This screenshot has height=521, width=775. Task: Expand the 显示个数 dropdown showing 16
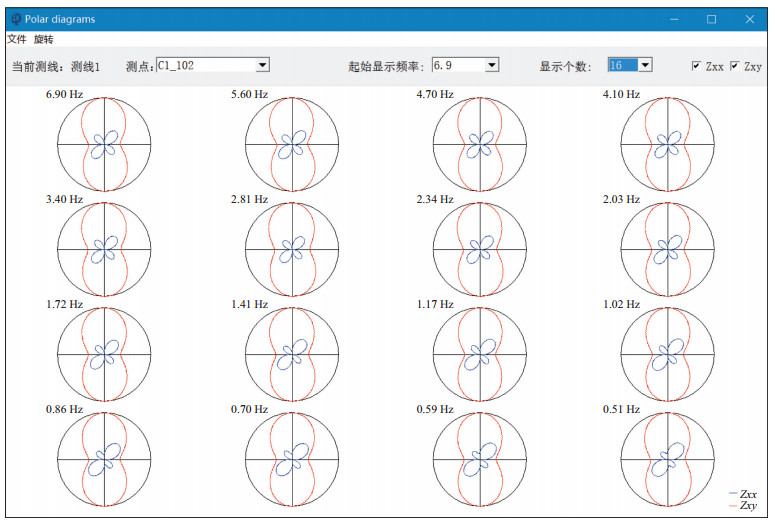coord(644,65)
